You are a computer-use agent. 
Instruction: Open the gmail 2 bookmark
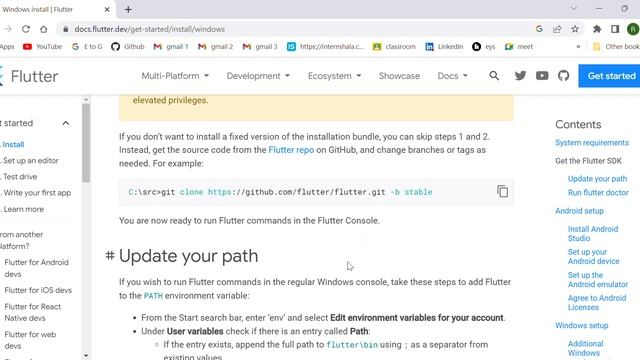215,47
